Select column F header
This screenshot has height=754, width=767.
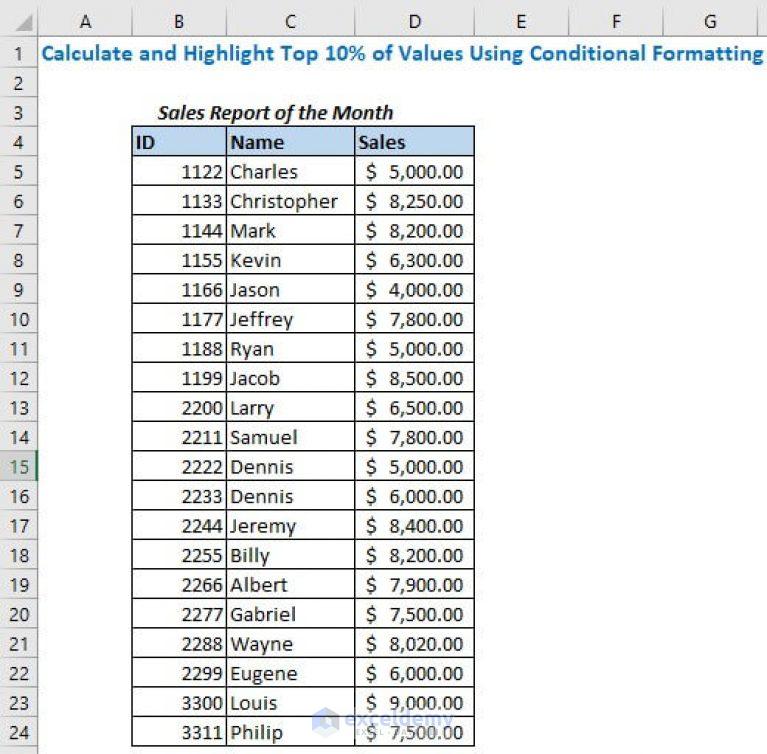pos(616,22)
